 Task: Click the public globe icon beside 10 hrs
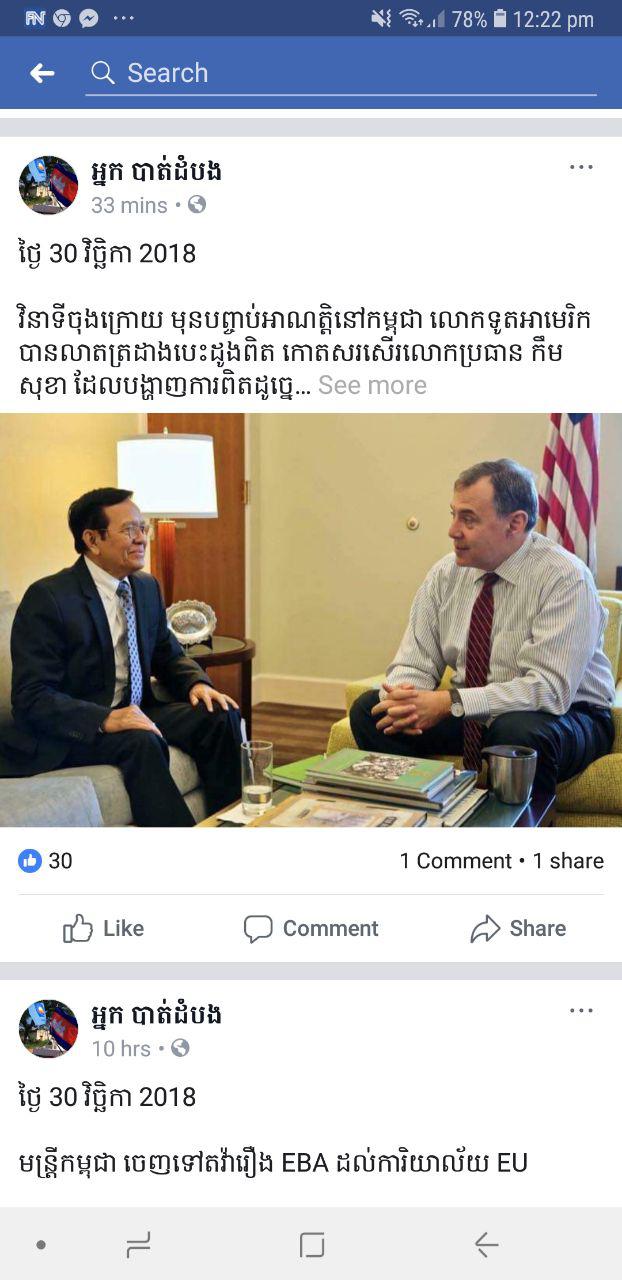tap(180, 1049)
